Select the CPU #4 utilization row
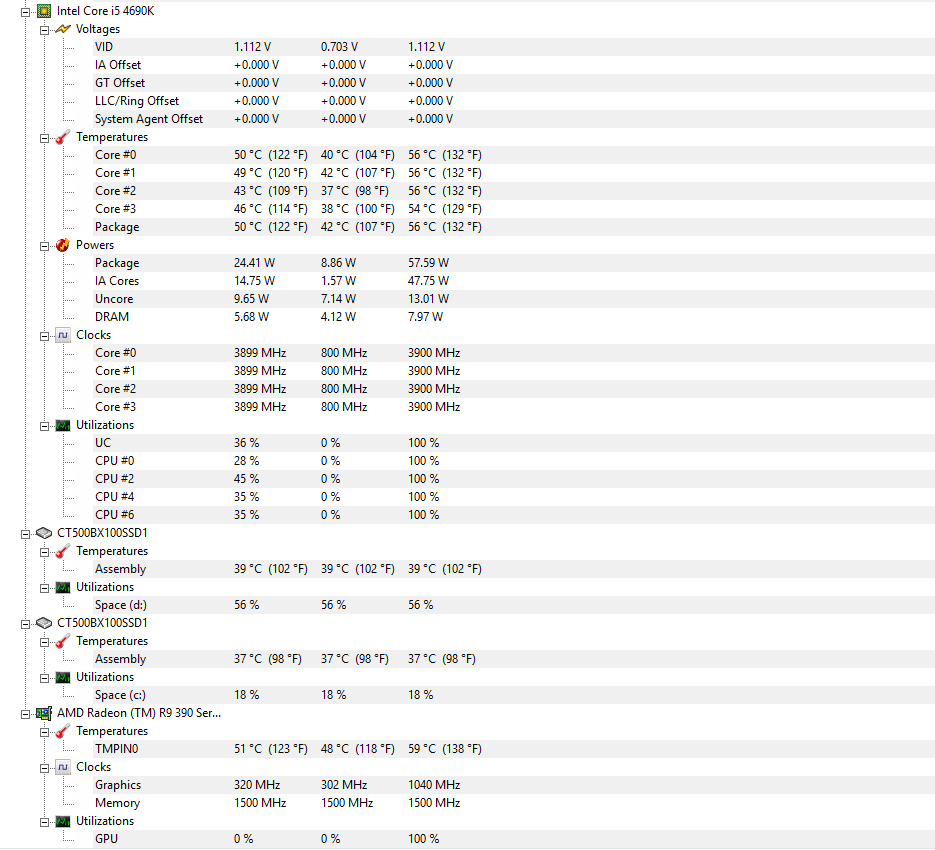 pos(513,496)
